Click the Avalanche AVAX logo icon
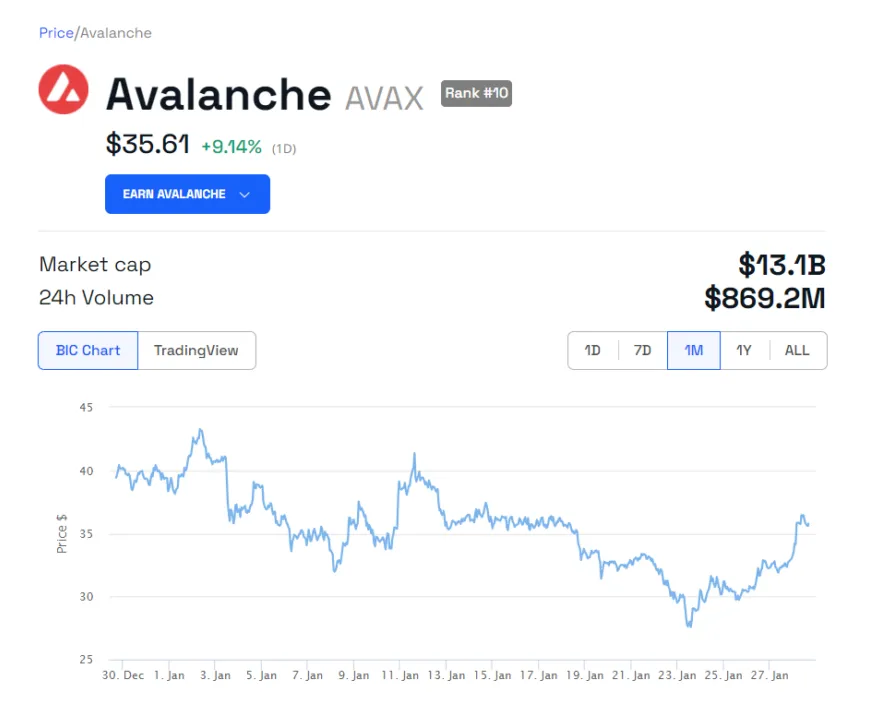870x702 pixels. click(63, 90)
